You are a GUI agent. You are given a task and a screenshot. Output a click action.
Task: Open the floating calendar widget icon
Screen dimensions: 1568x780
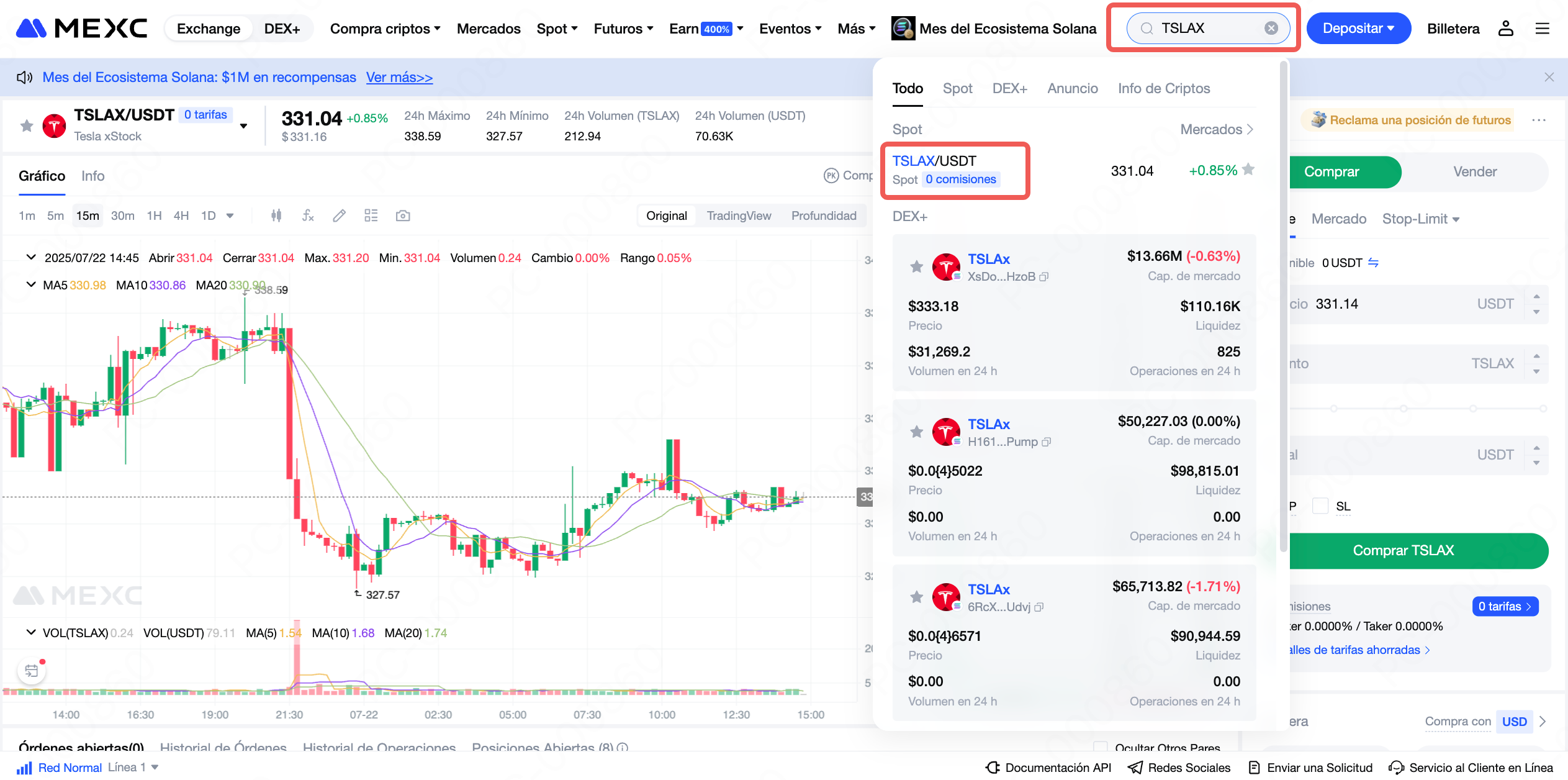(32, 671)
